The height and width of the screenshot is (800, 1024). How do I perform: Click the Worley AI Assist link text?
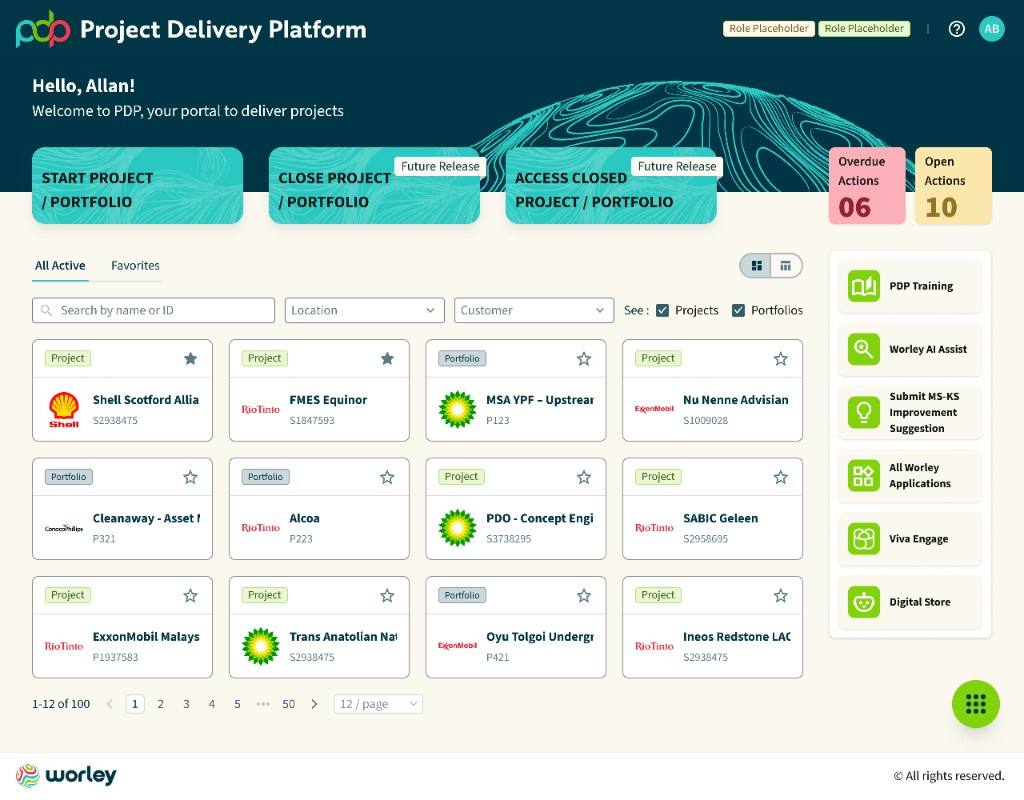(x=928, y=349)
